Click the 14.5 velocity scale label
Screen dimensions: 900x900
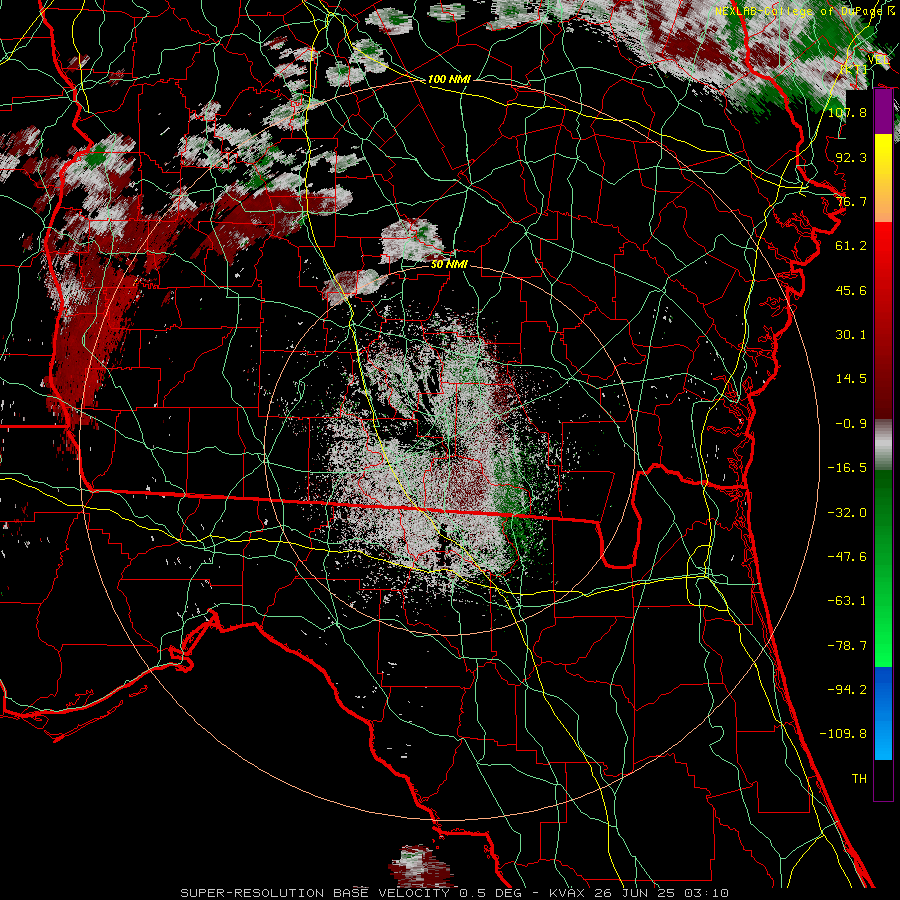click(x=851, y=379)
